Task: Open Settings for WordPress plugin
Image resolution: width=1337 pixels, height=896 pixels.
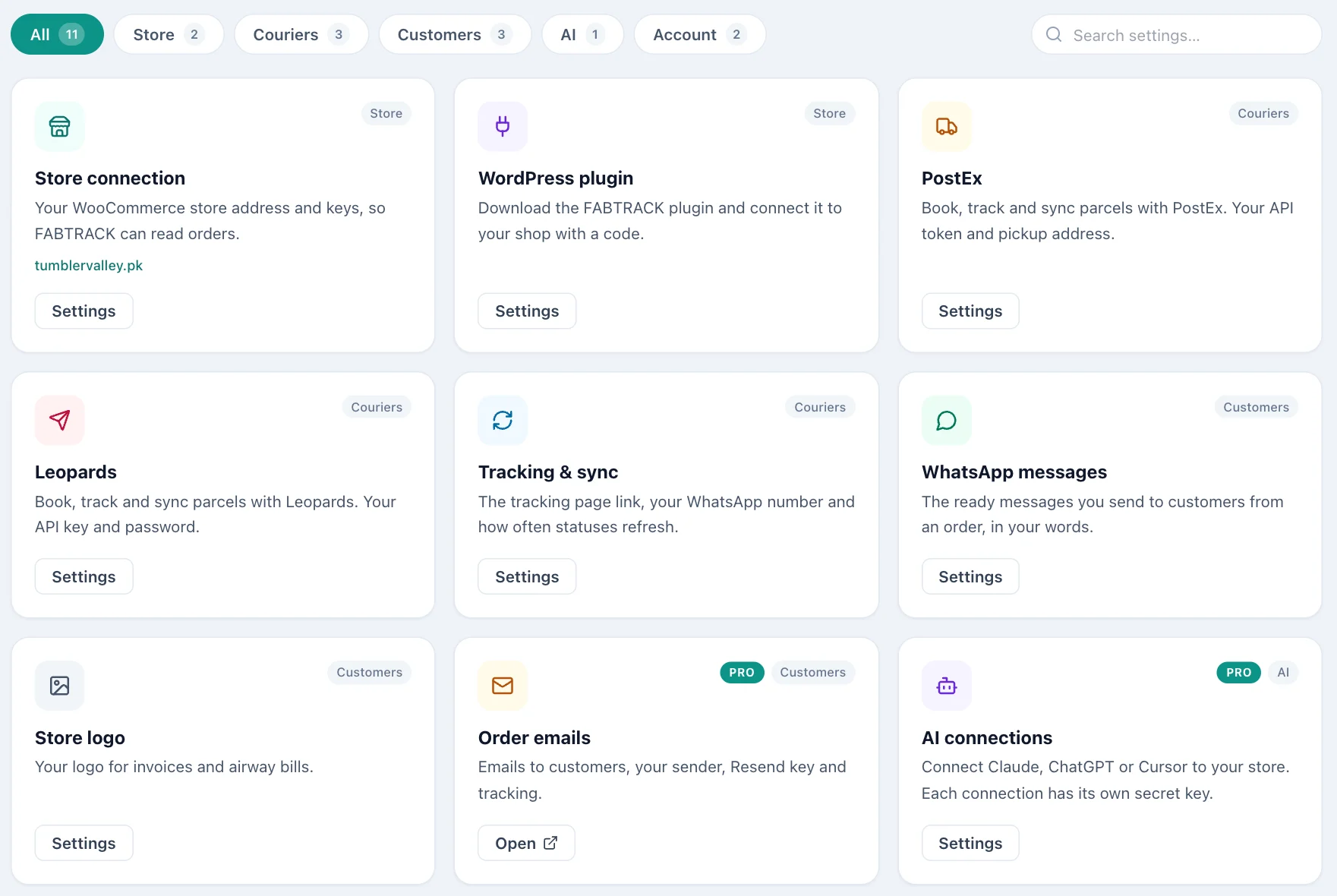Action: coord(527,311)
